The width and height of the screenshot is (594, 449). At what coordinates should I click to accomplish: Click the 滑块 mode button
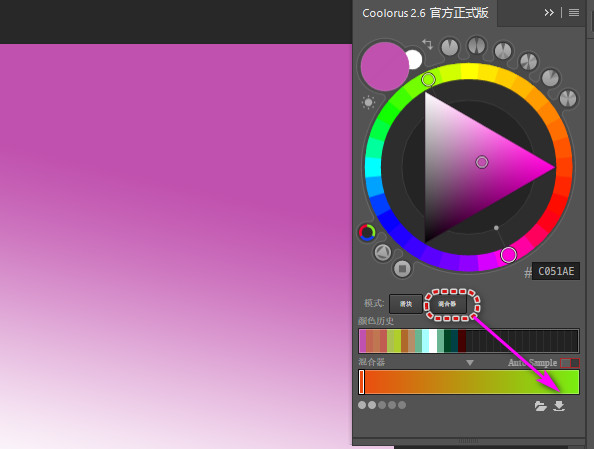pyautogui.click(x=406, y=304)
